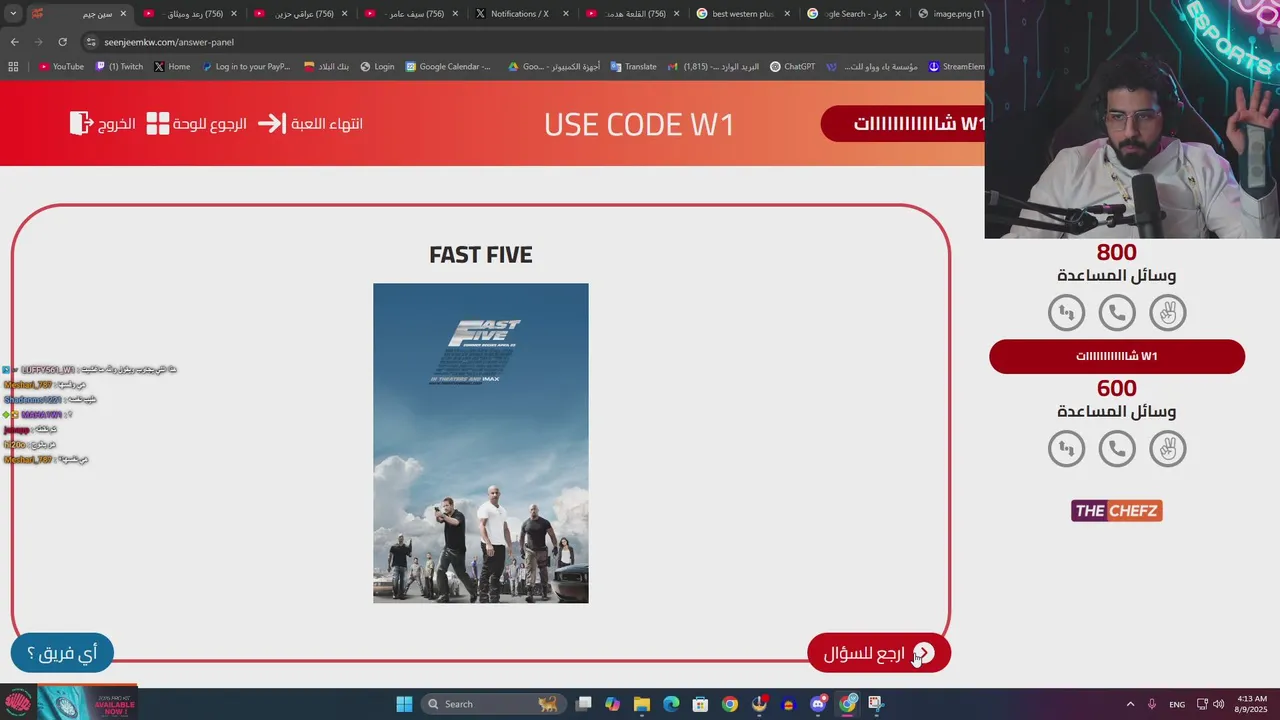Show hidden system tray icons

click(1130, 704)
